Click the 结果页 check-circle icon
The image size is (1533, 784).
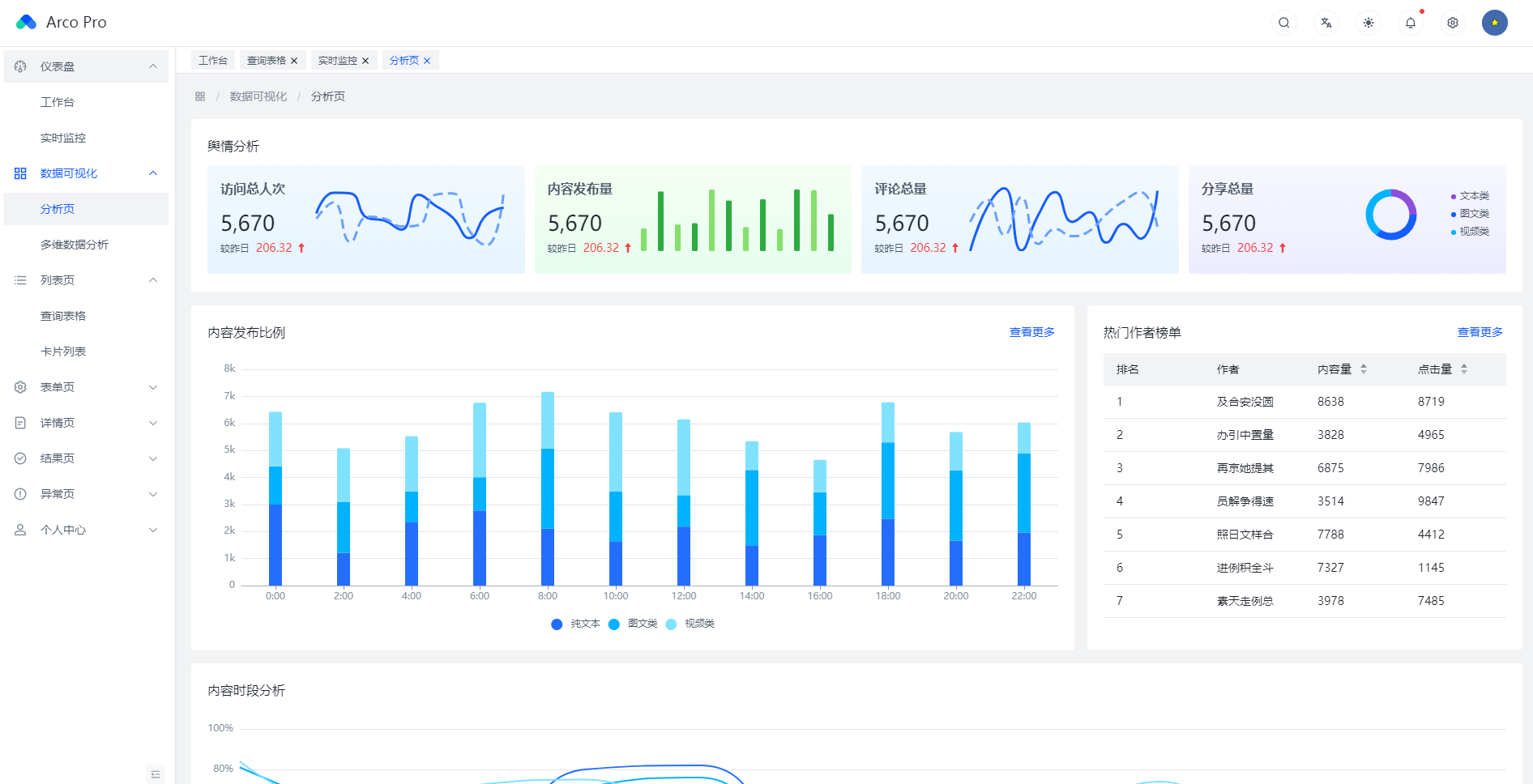20,458
